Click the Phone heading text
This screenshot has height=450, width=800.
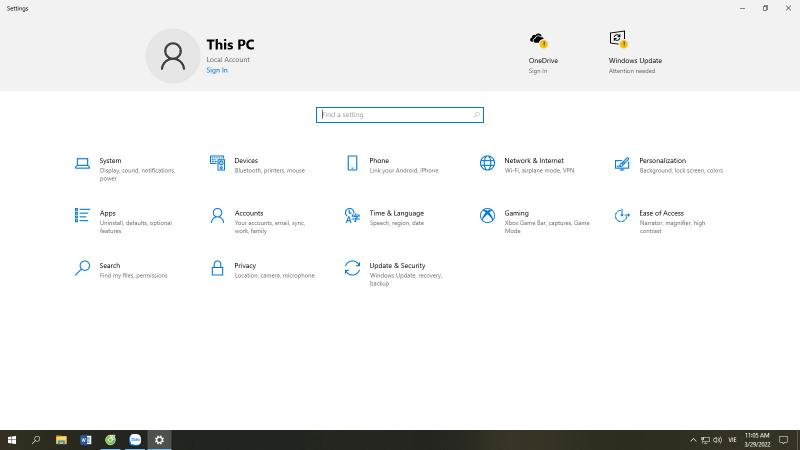pos(379,161)
